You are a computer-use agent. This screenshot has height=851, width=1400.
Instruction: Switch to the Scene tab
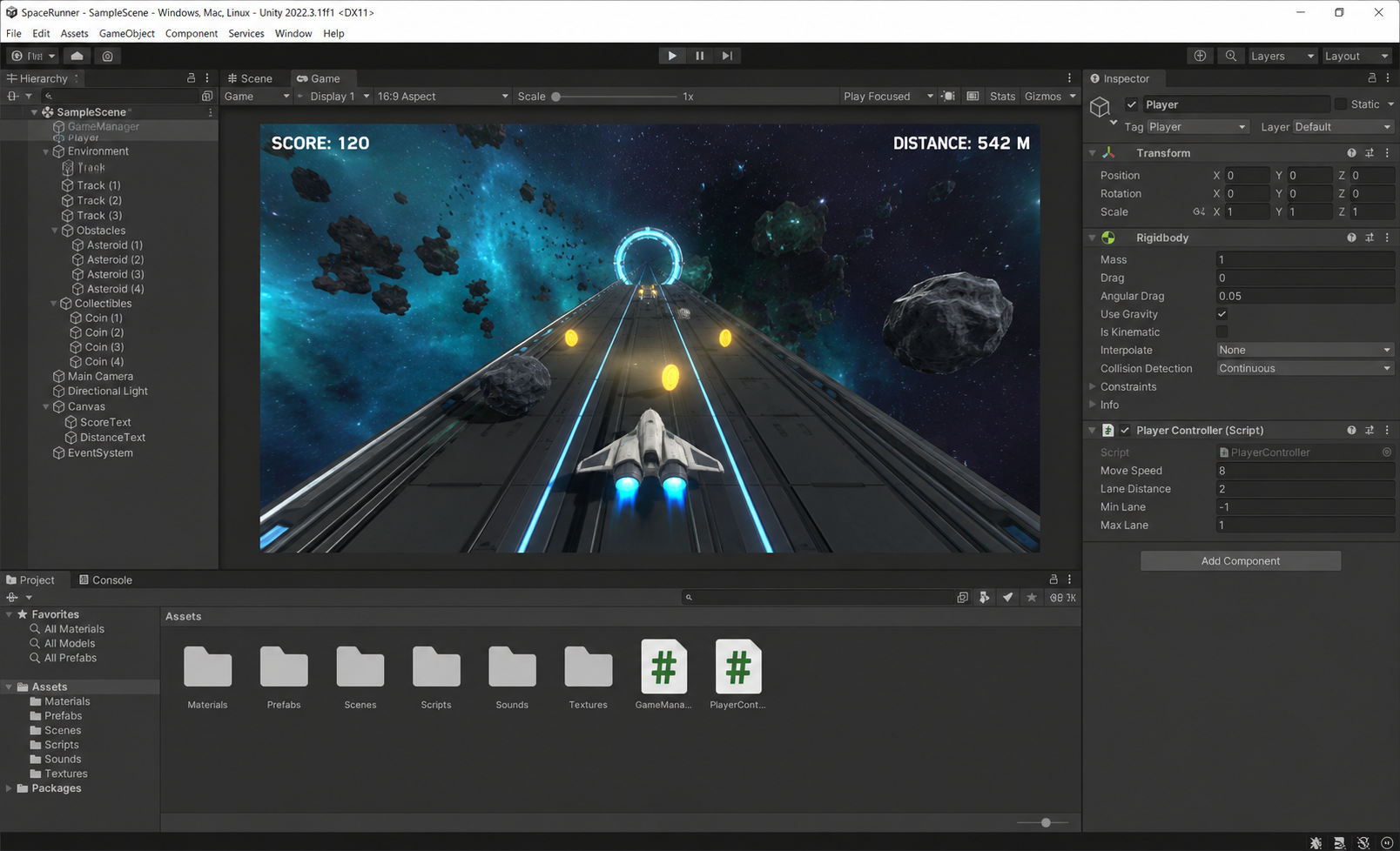(250, 78)
